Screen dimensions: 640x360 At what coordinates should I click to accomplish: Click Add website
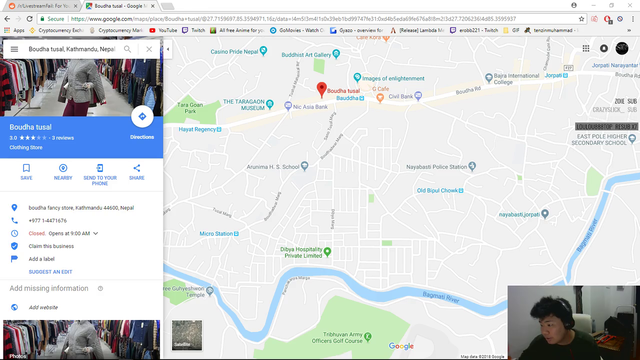tap(43, 307)
